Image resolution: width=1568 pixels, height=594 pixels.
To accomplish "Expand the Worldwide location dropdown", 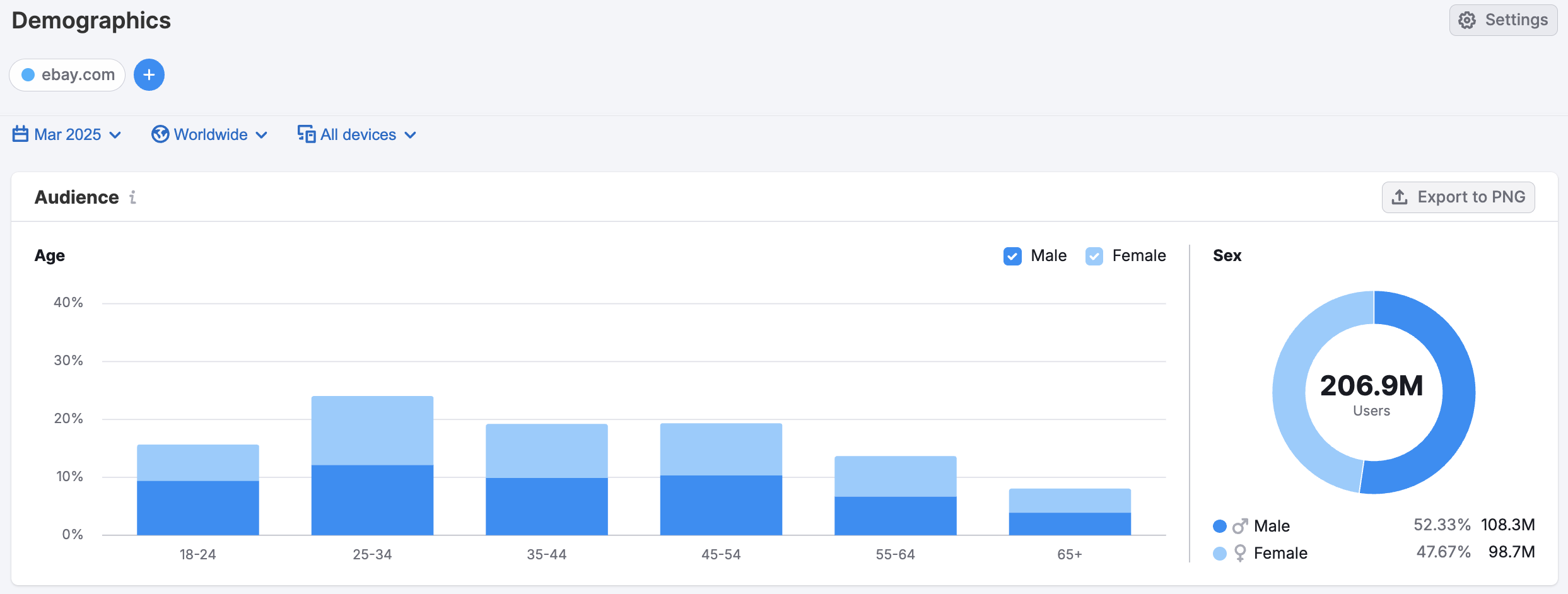I will (x=211, y=134).
